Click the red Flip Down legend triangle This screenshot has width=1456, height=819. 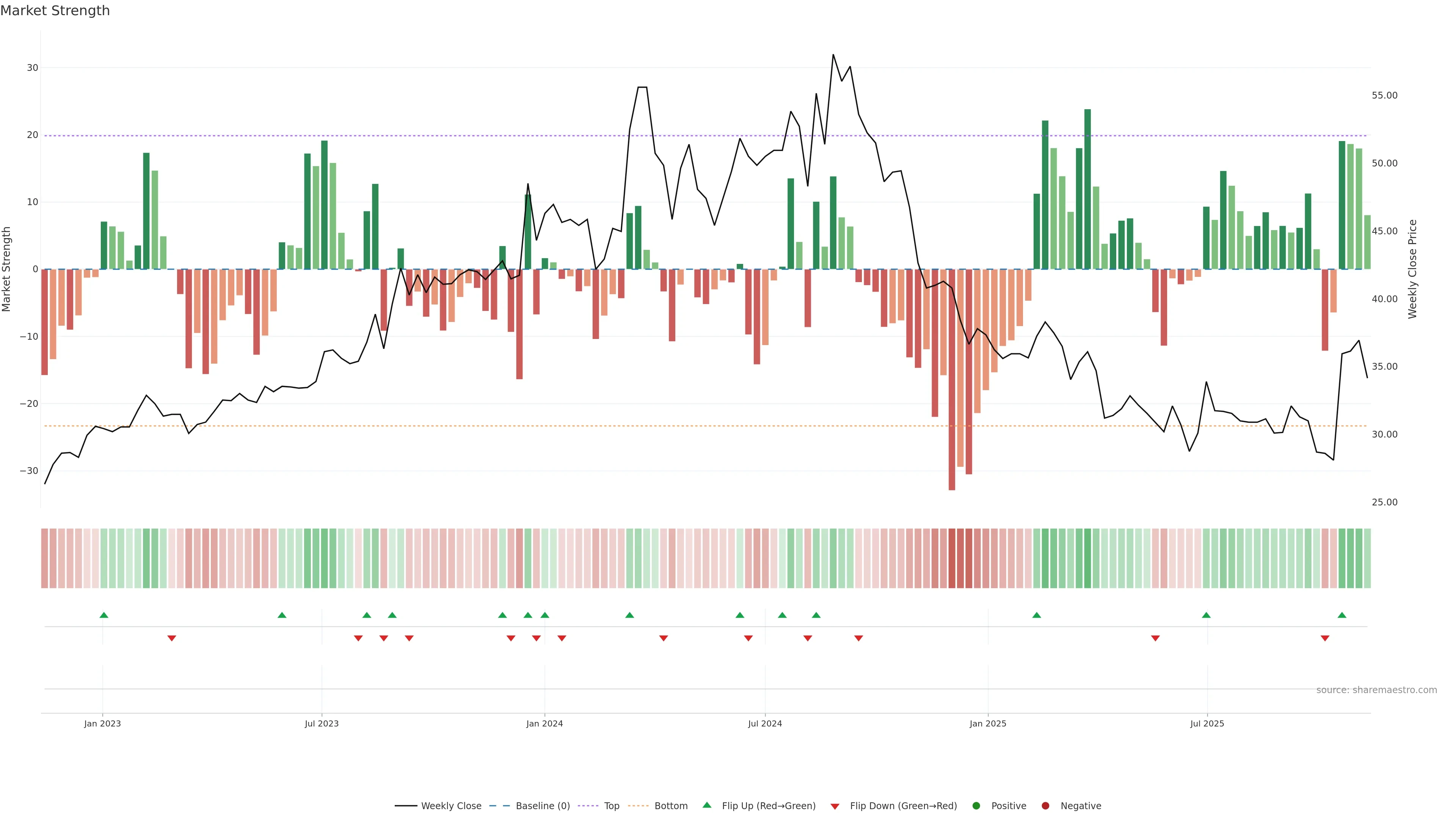pyautogui.click(x=835, y=806)
